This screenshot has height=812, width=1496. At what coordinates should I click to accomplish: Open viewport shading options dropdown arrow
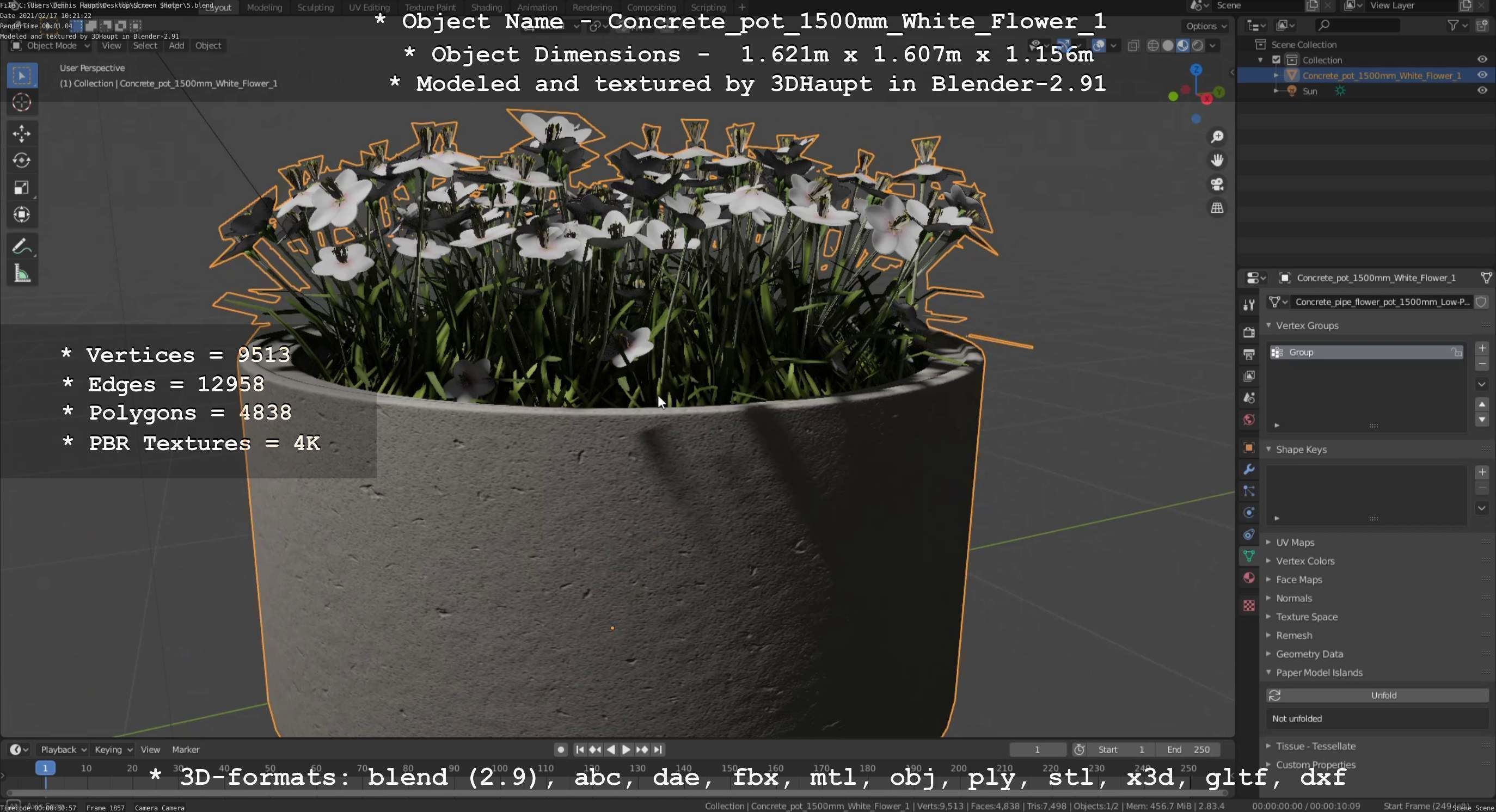tap(1212, 45)
